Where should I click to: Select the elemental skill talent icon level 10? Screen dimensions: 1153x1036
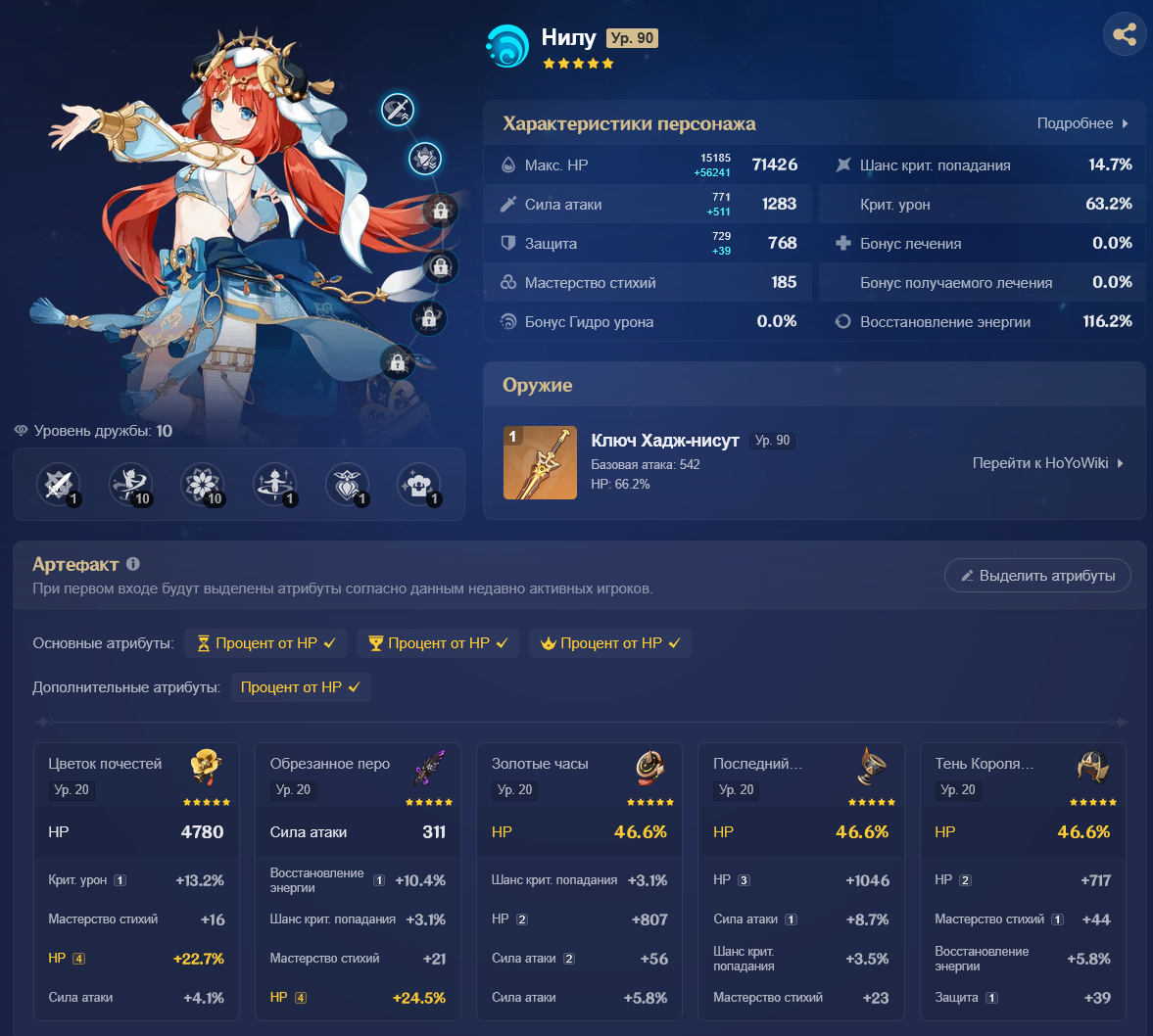130,485
